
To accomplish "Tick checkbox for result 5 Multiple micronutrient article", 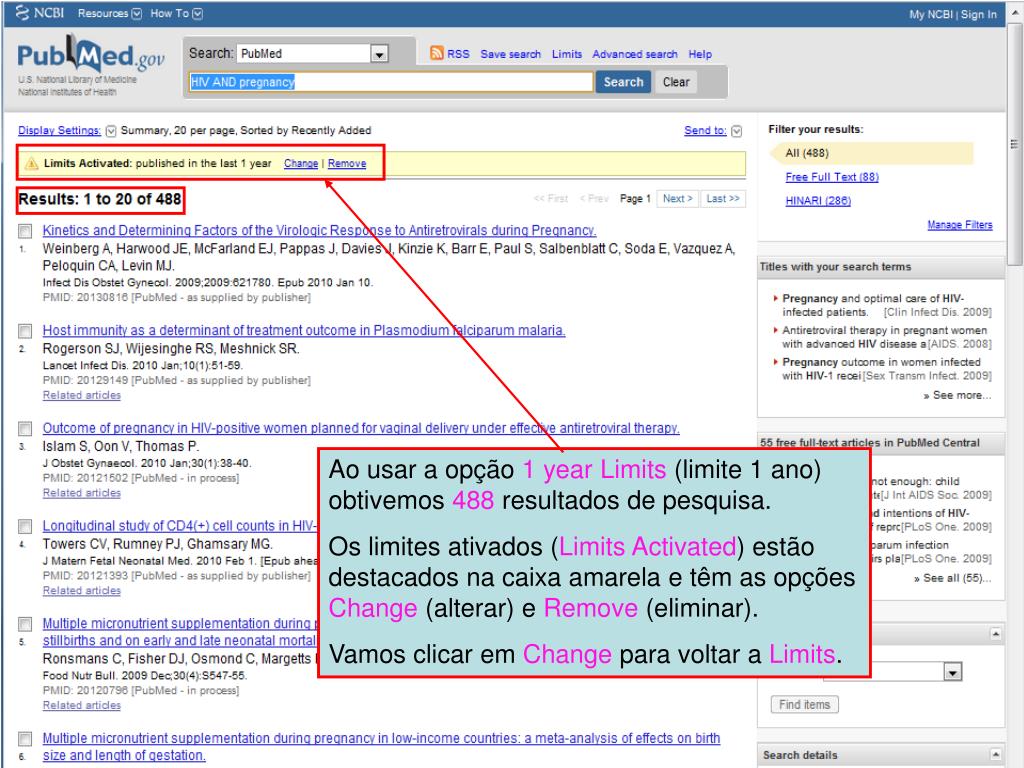I will pyautogui.click(x=25, y=624).
